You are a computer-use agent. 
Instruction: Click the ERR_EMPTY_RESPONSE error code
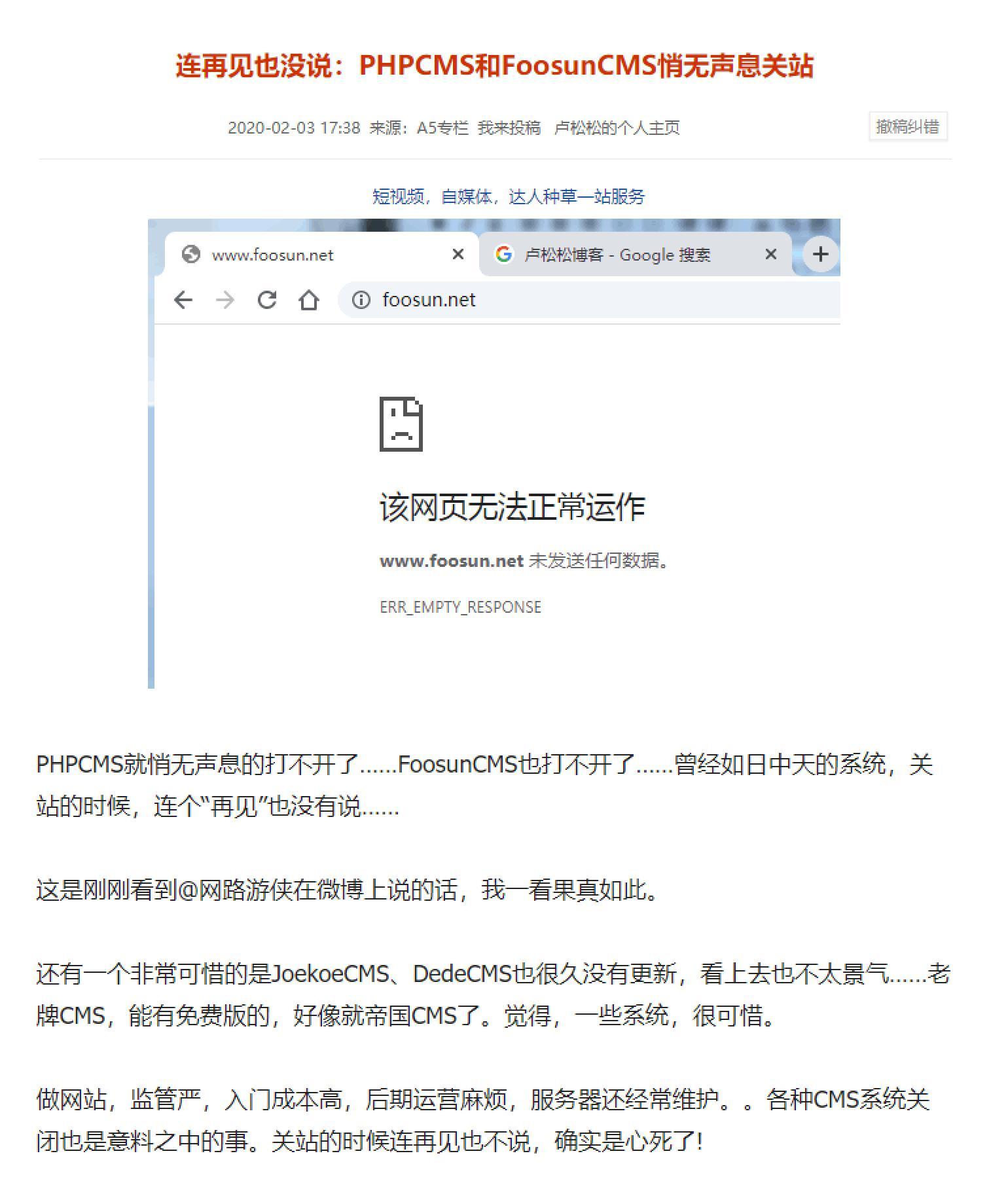click(x=460, y=608)
